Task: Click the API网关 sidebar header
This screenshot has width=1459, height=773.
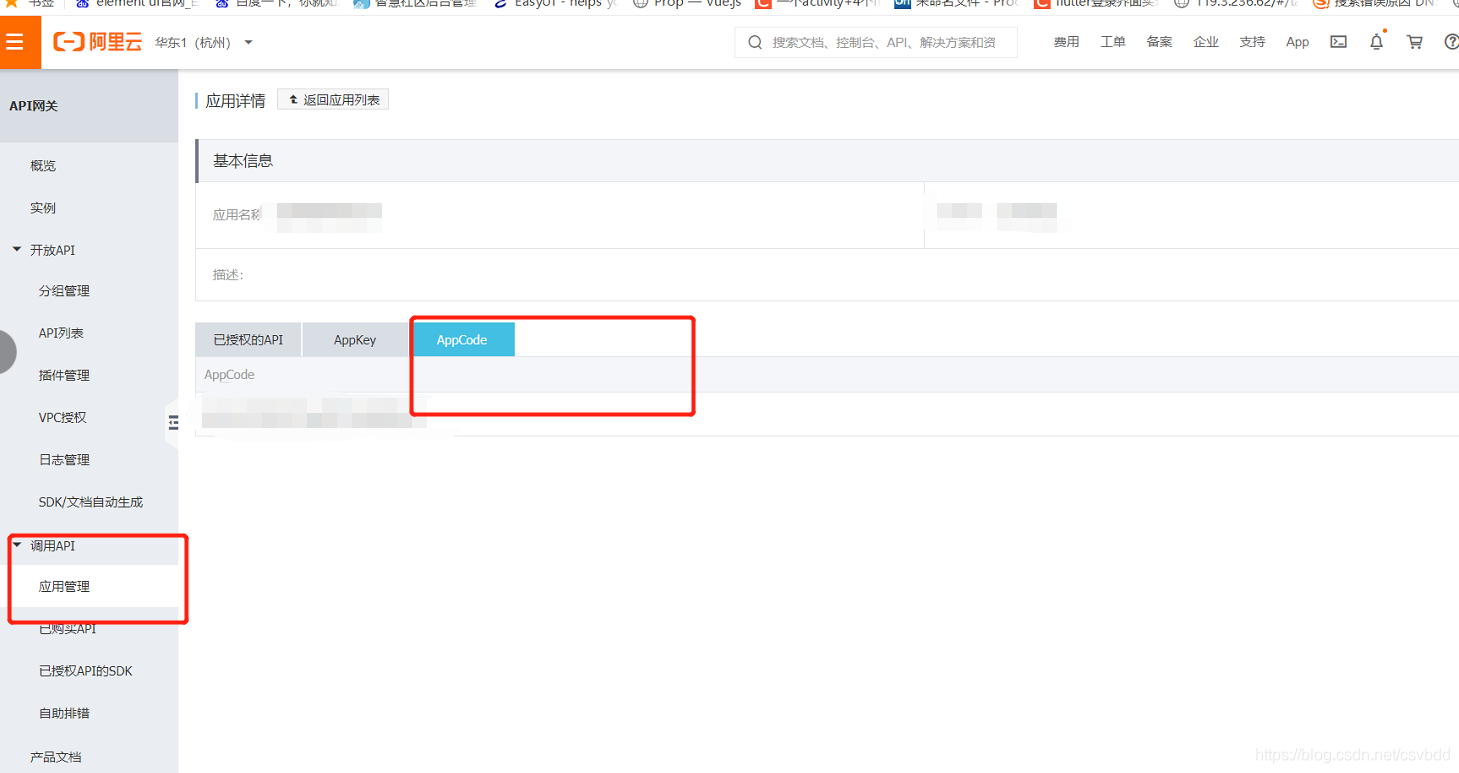Action: click(34, 106)
